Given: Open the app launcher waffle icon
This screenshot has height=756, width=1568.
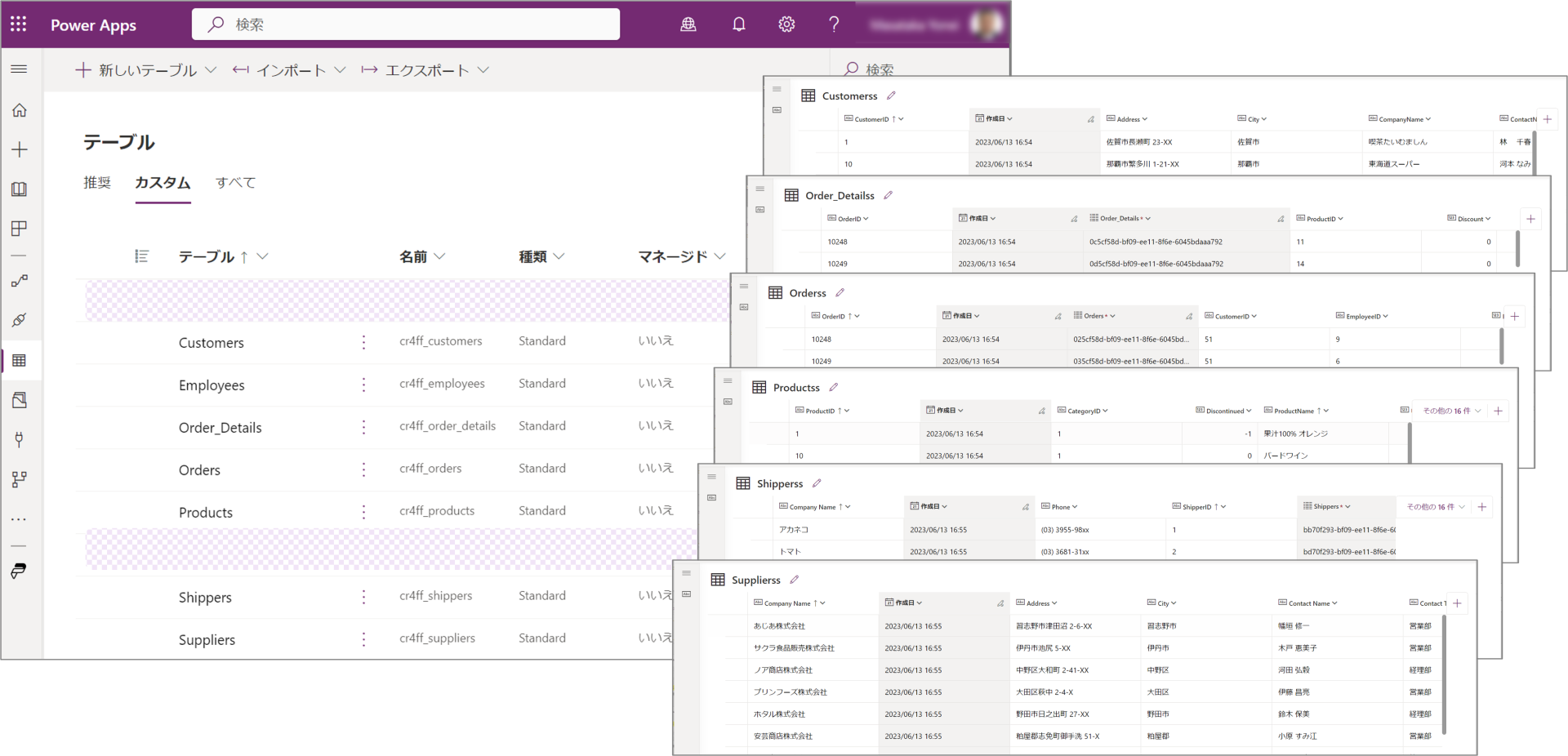Looking at the screenshot, I should click(x=19, y=24).
